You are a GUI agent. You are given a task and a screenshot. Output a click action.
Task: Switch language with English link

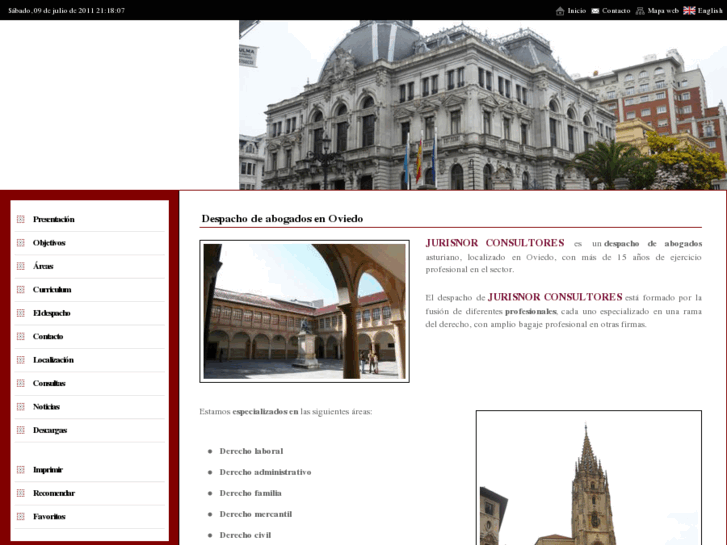pyautogui.click(x=710, y=11)
